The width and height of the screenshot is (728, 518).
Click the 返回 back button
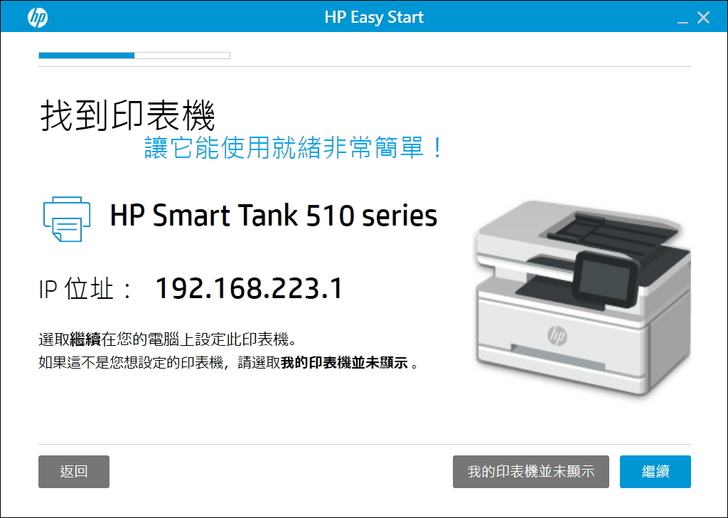point(74,472)
